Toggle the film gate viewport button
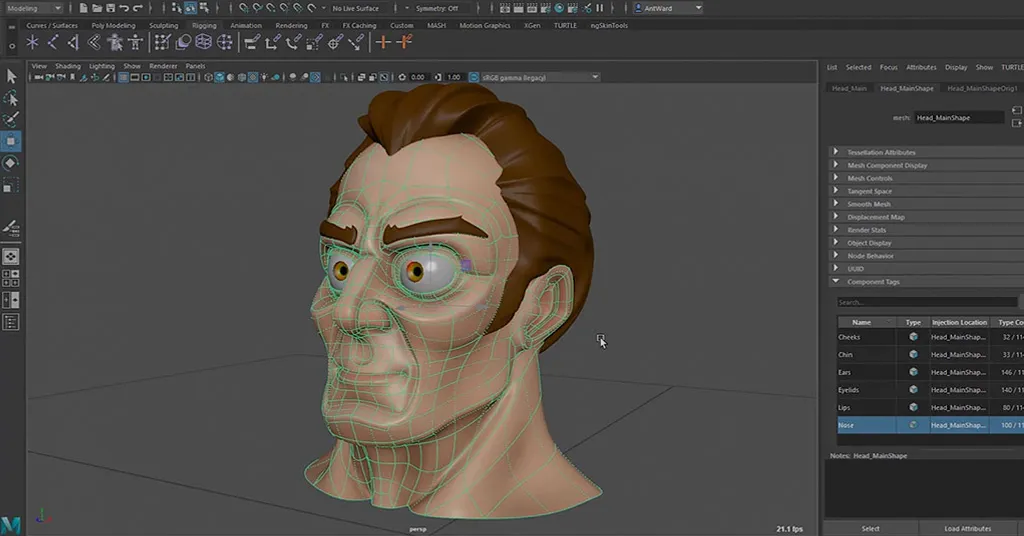Viewport: 1024px width, 536px height. [135, 77]
